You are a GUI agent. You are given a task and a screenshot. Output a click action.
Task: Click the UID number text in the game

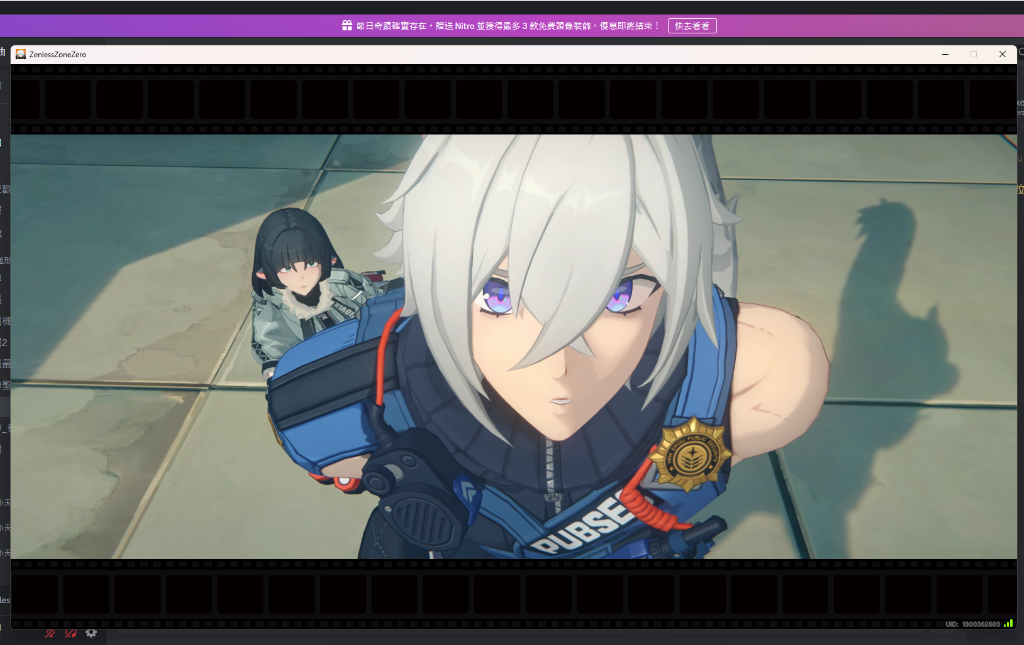tap(972, 624)
